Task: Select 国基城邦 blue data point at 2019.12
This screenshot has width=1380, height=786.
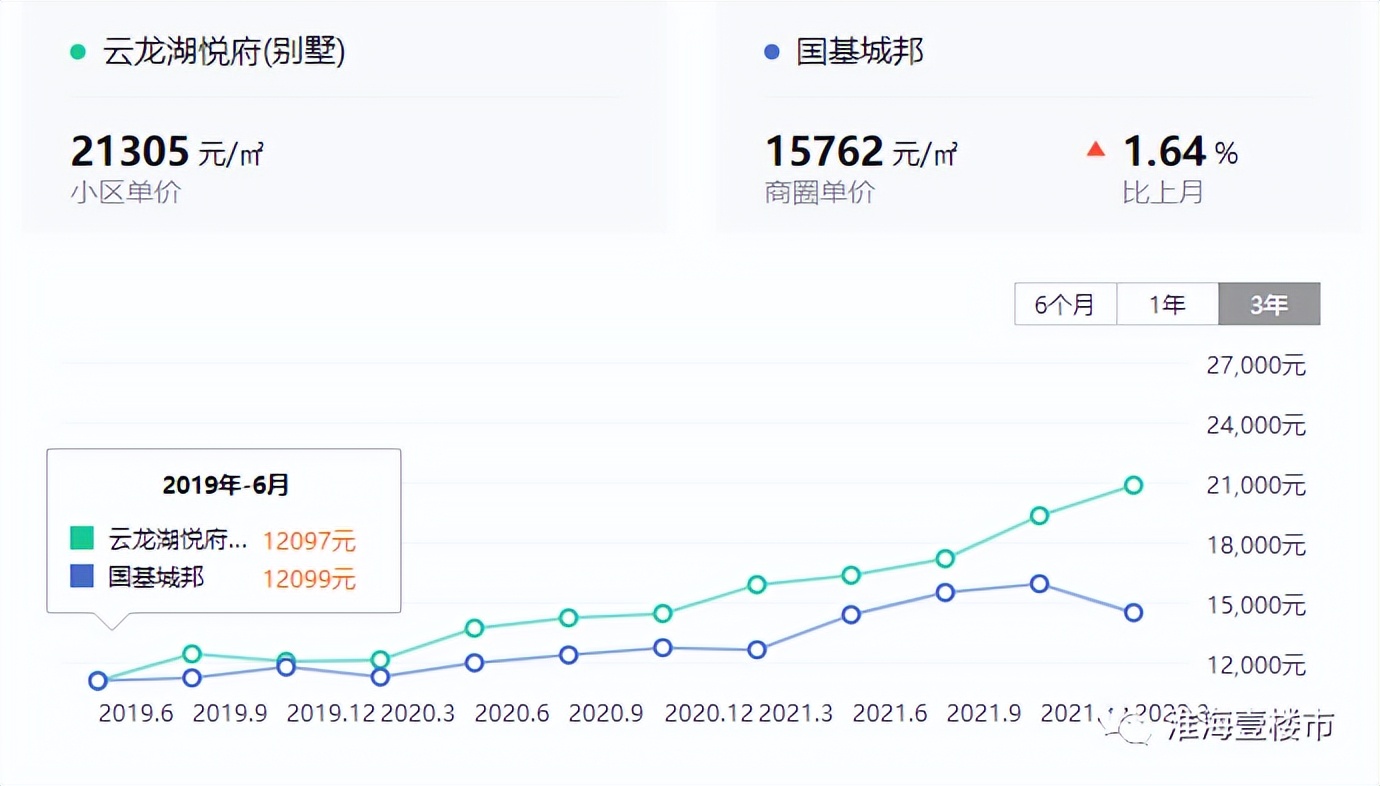Action: click(x=286, y=667)
